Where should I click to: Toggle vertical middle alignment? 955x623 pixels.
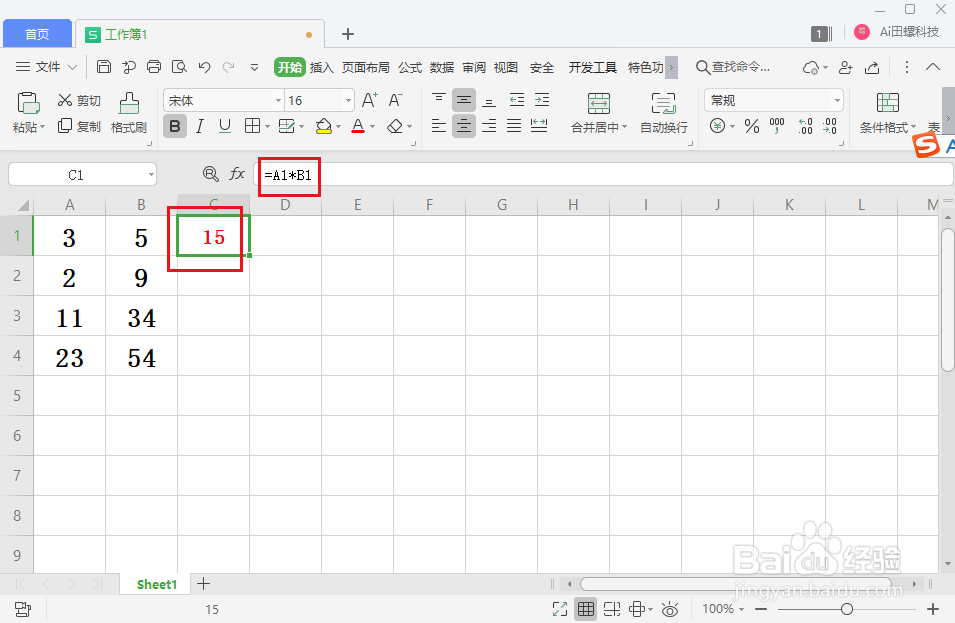pyautogui.click(x=464, y=99)
